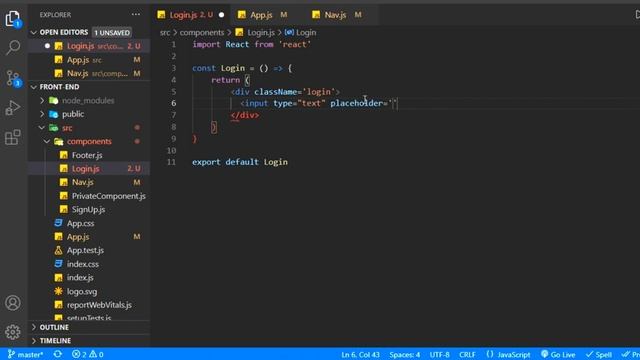Change CRLF end of line sequence
This screenshot has height=360, width=640.
coord(467,354)
